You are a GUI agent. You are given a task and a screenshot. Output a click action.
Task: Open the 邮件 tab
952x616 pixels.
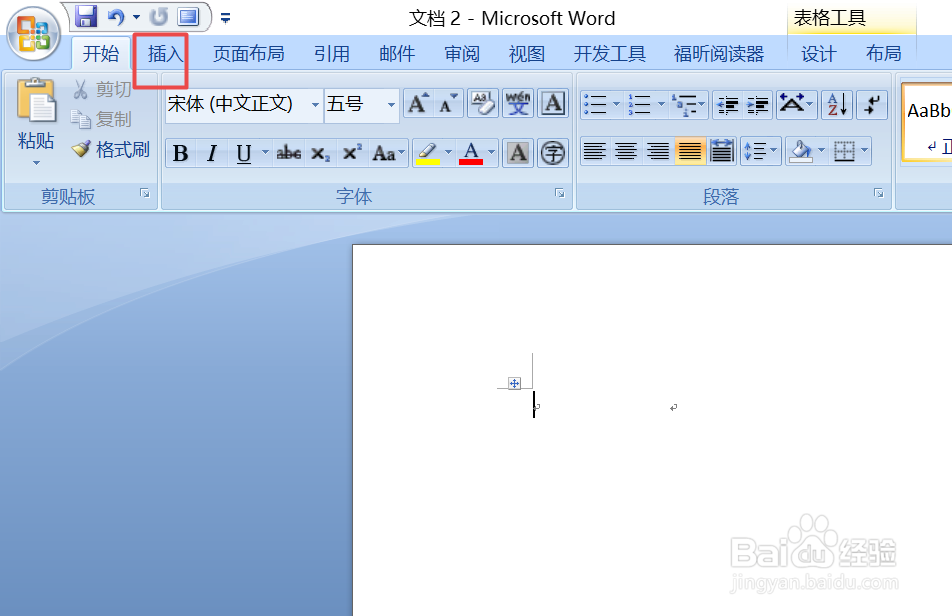pos(397,53)
